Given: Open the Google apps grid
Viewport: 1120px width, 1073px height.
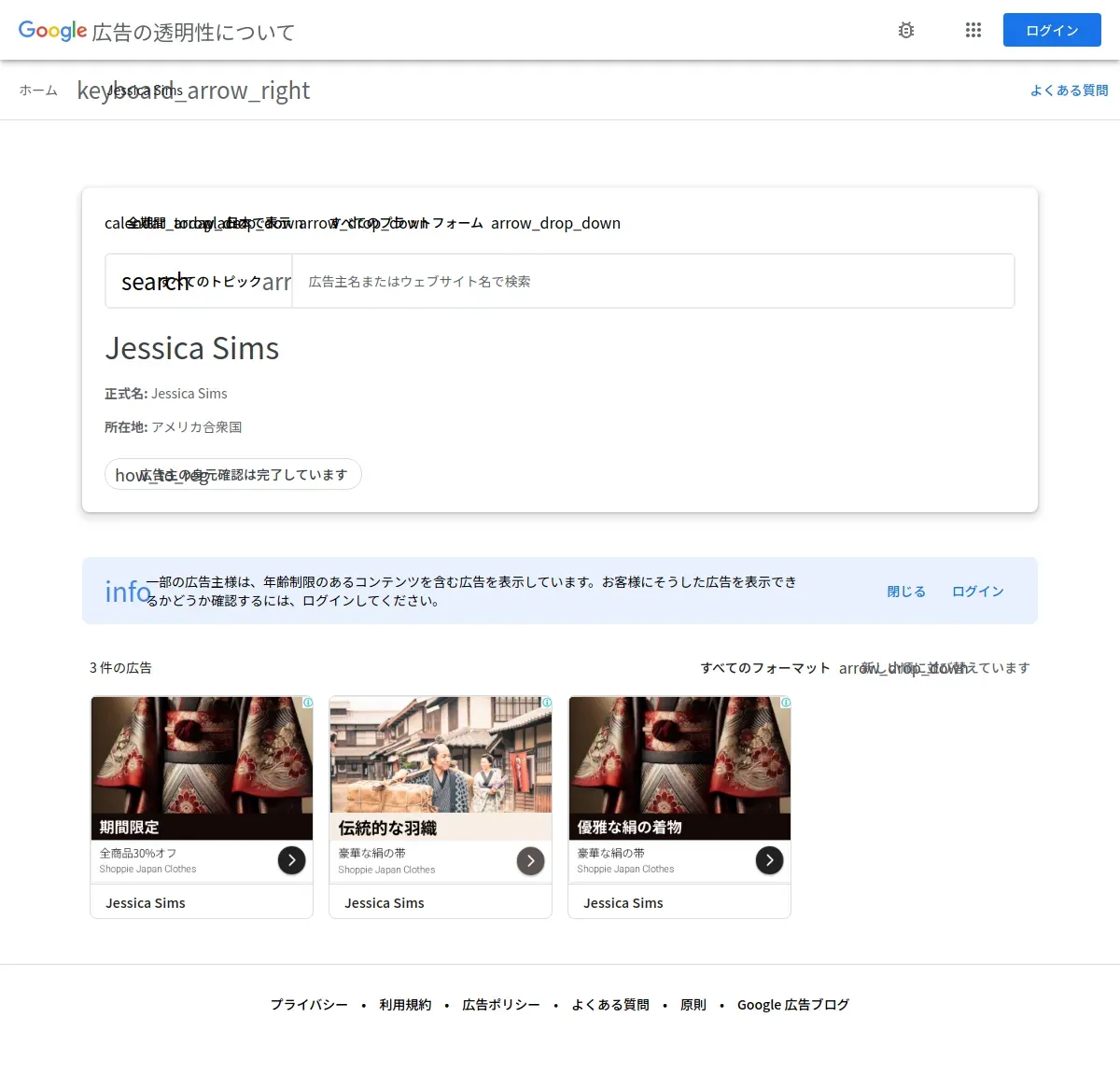Looking at the screenshot, I should coord(973,31).
